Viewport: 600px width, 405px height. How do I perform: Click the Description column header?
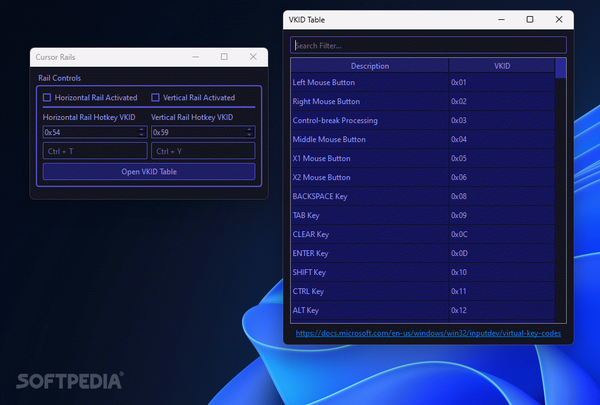(x=370, y=66)
